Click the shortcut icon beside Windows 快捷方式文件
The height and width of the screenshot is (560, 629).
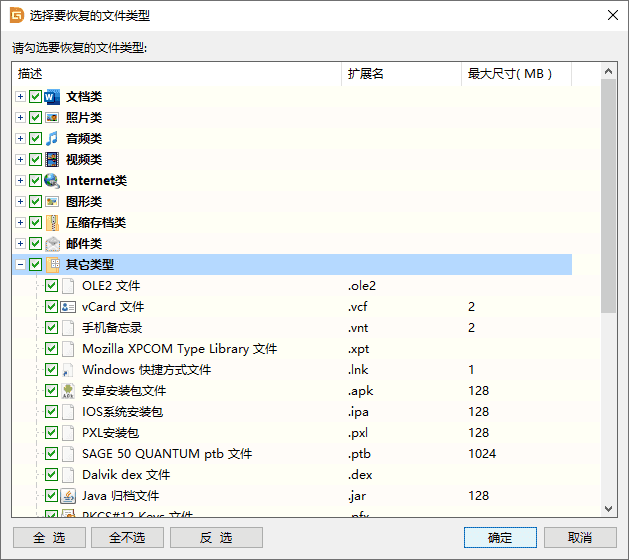point(68,370)
